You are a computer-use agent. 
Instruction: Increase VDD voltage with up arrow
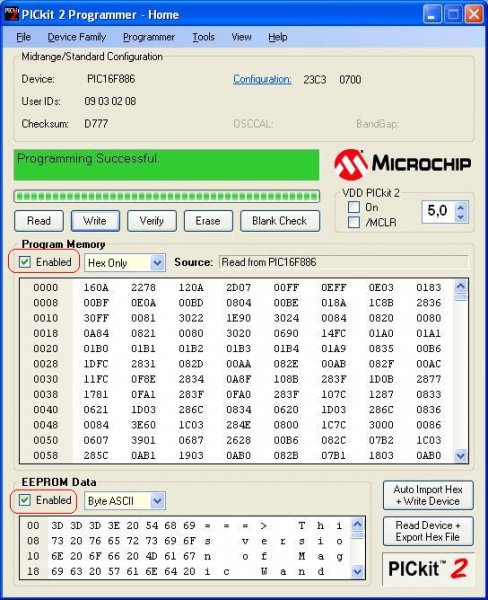tap(460, 207)
